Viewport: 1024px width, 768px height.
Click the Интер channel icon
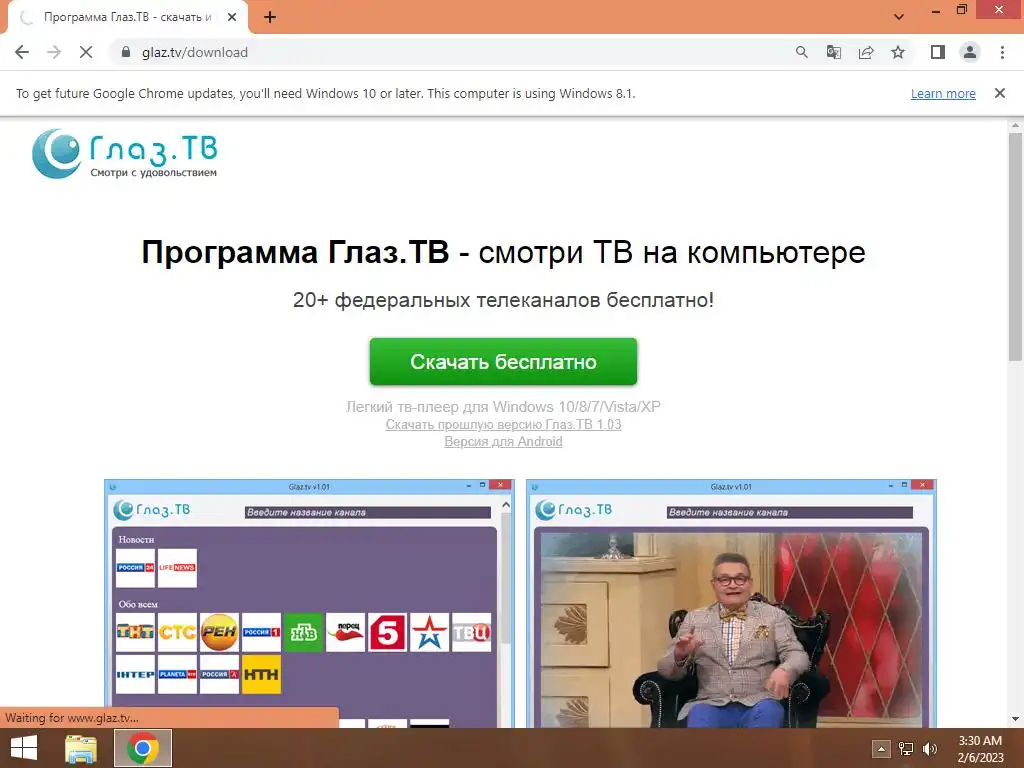[x=135, y=674]
